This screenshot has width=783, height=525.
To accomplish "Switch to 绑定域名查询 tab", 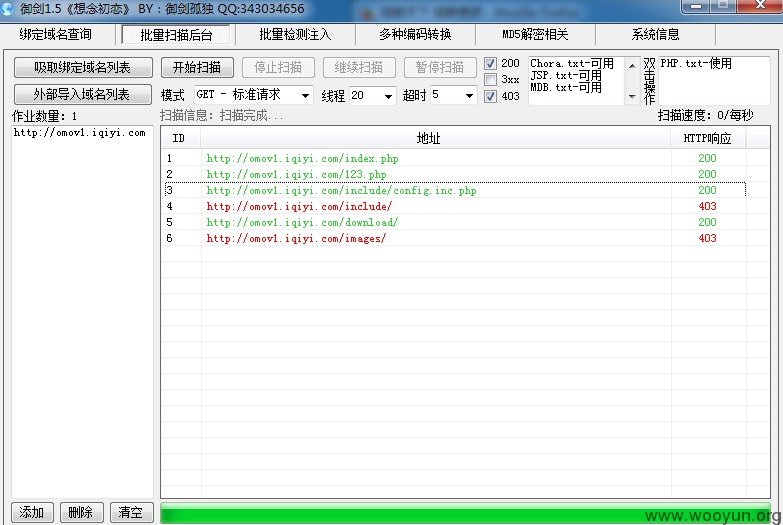I will pos(55,34).
